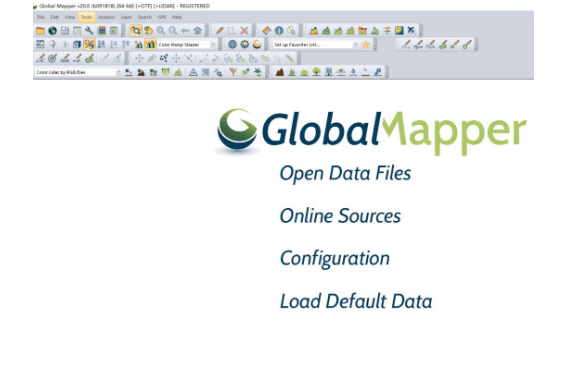Click the building classification Lidar icon

pos(329,72)
